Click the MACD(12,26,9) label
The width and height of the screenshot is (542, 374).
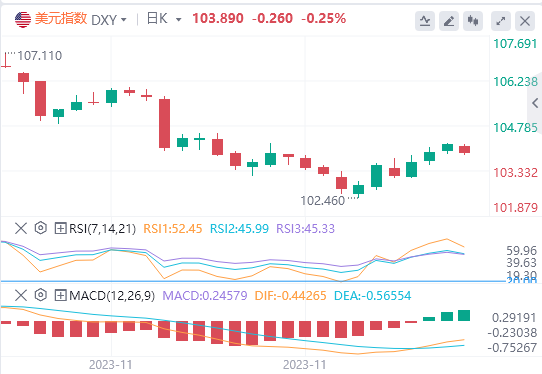click(x=112, y=296)
